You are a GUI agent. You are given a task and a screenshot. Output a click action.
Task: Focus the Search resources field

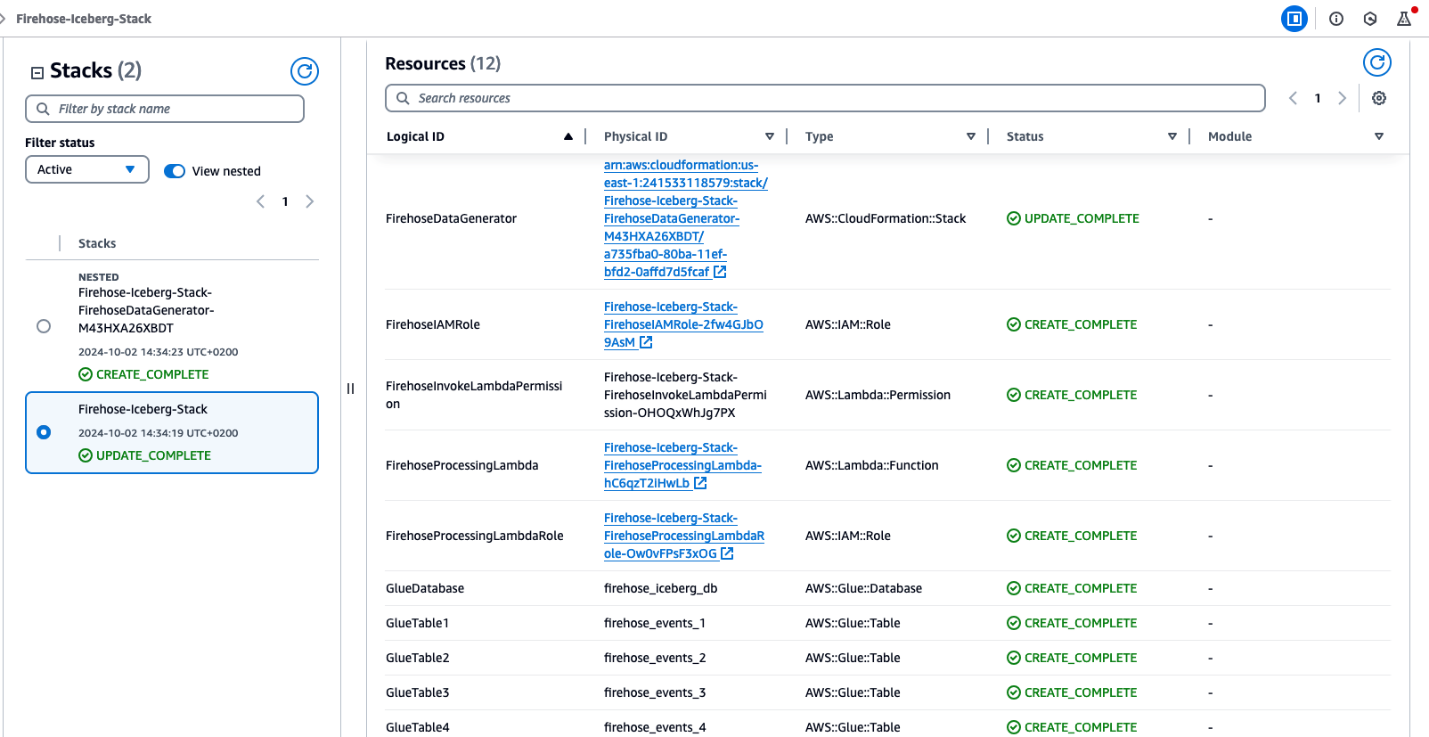pos(825,98)
